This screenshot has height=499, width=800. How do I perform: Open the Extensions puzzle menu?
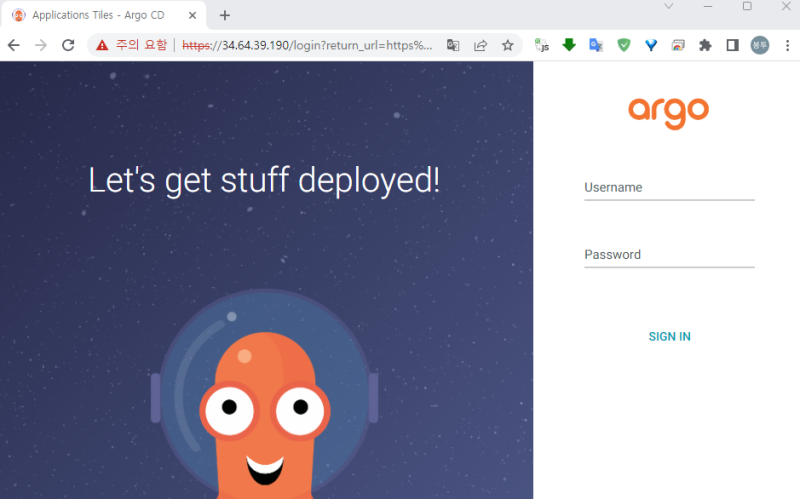[x=705, y=45]
